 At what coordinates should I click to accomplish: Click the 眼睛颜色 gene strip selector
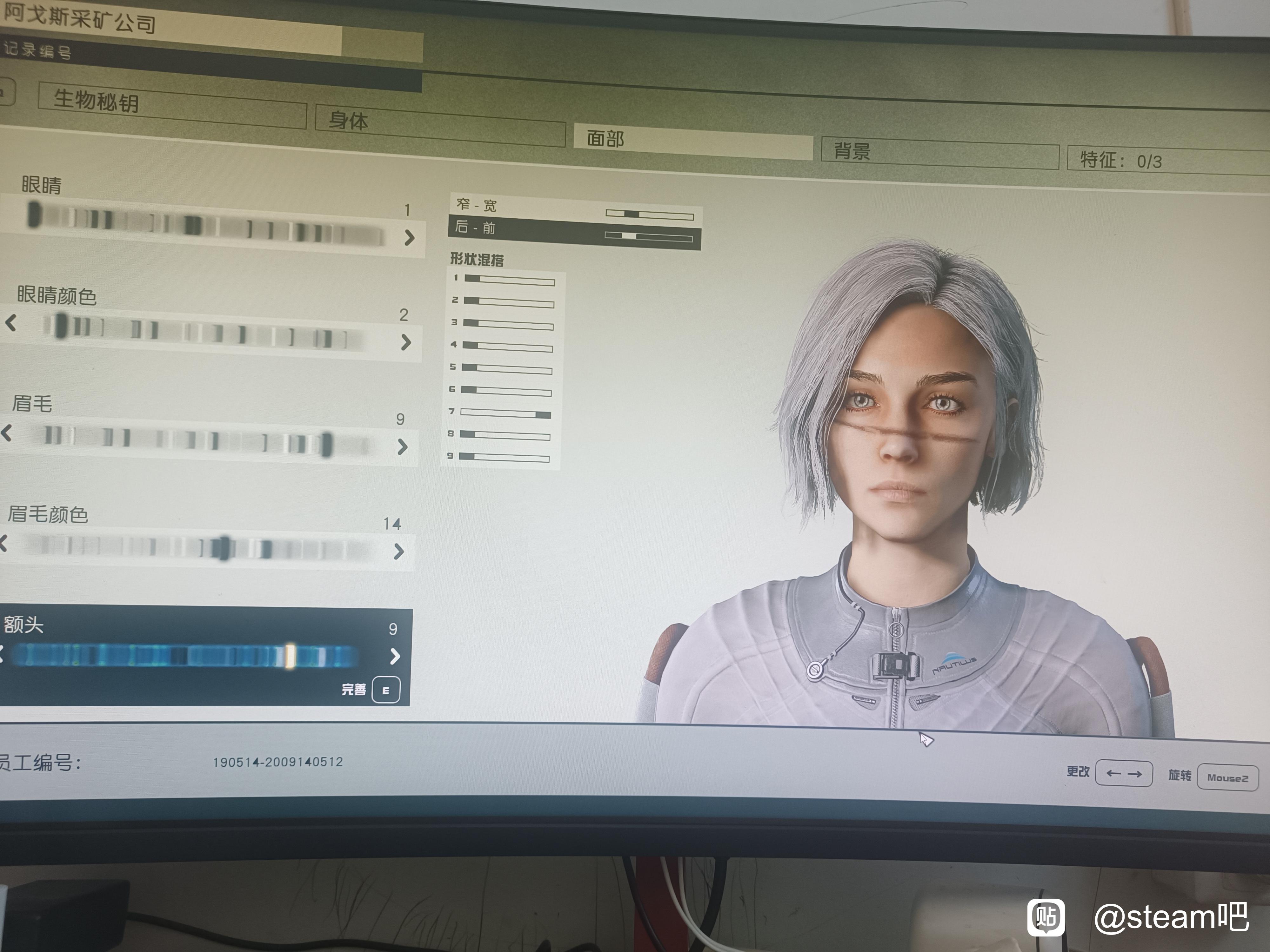click(204, 332)
